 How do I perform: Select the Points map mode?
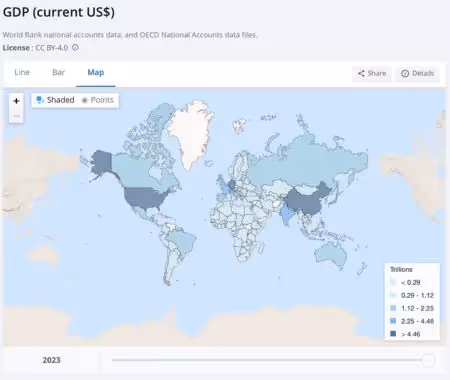pyautogui.click(x=98, y=100)
